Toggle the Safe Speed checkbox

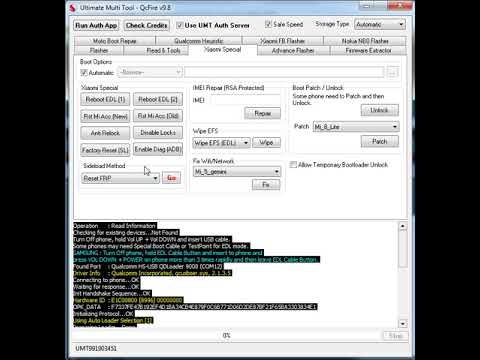click(268, 24)
